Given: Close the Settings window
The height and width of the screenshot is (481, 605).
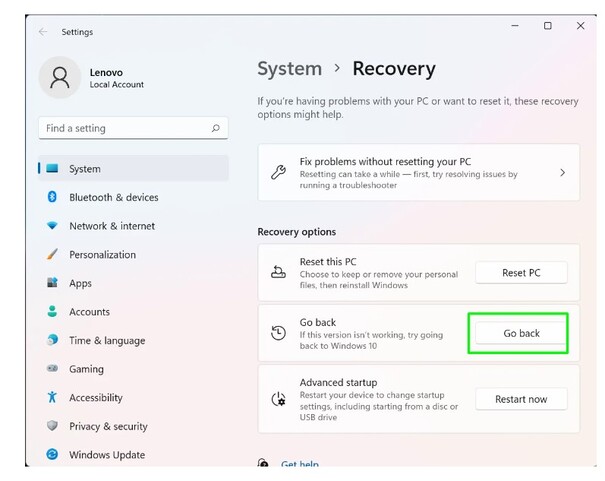Looking at the screenshot, I should [580, 26].
